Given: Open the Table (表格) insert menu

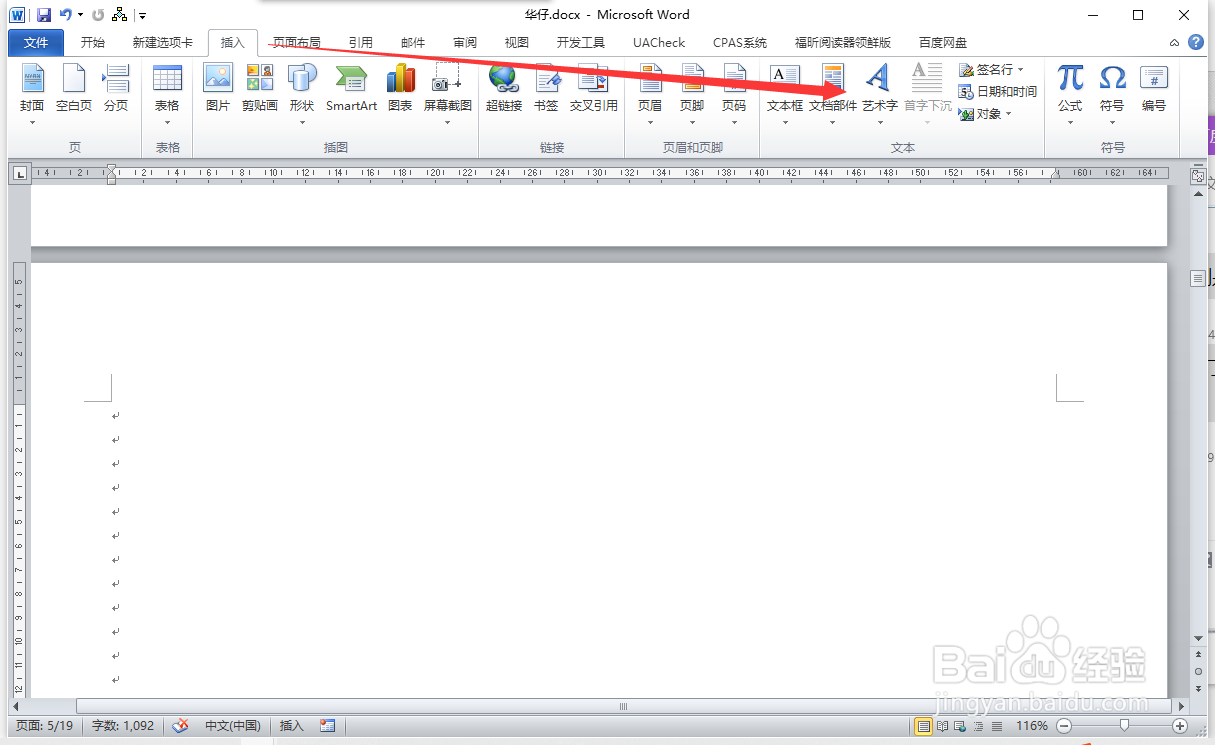Looking at the screenshot, I should pos(167,95).
